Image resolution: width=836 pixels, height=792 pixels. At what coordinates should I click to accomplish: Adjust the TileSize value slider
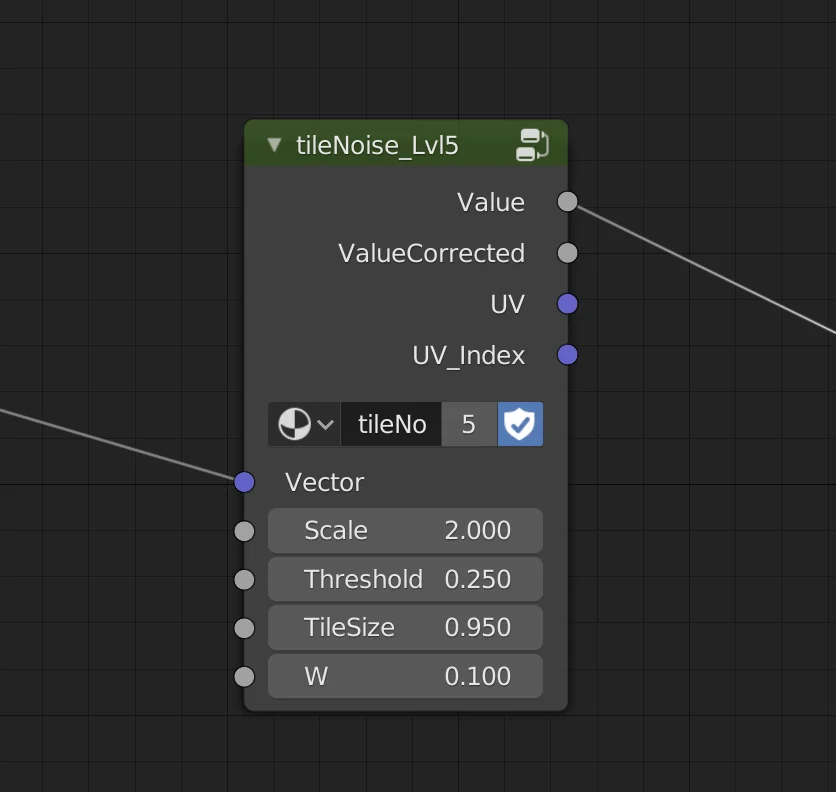coord(405,628)
